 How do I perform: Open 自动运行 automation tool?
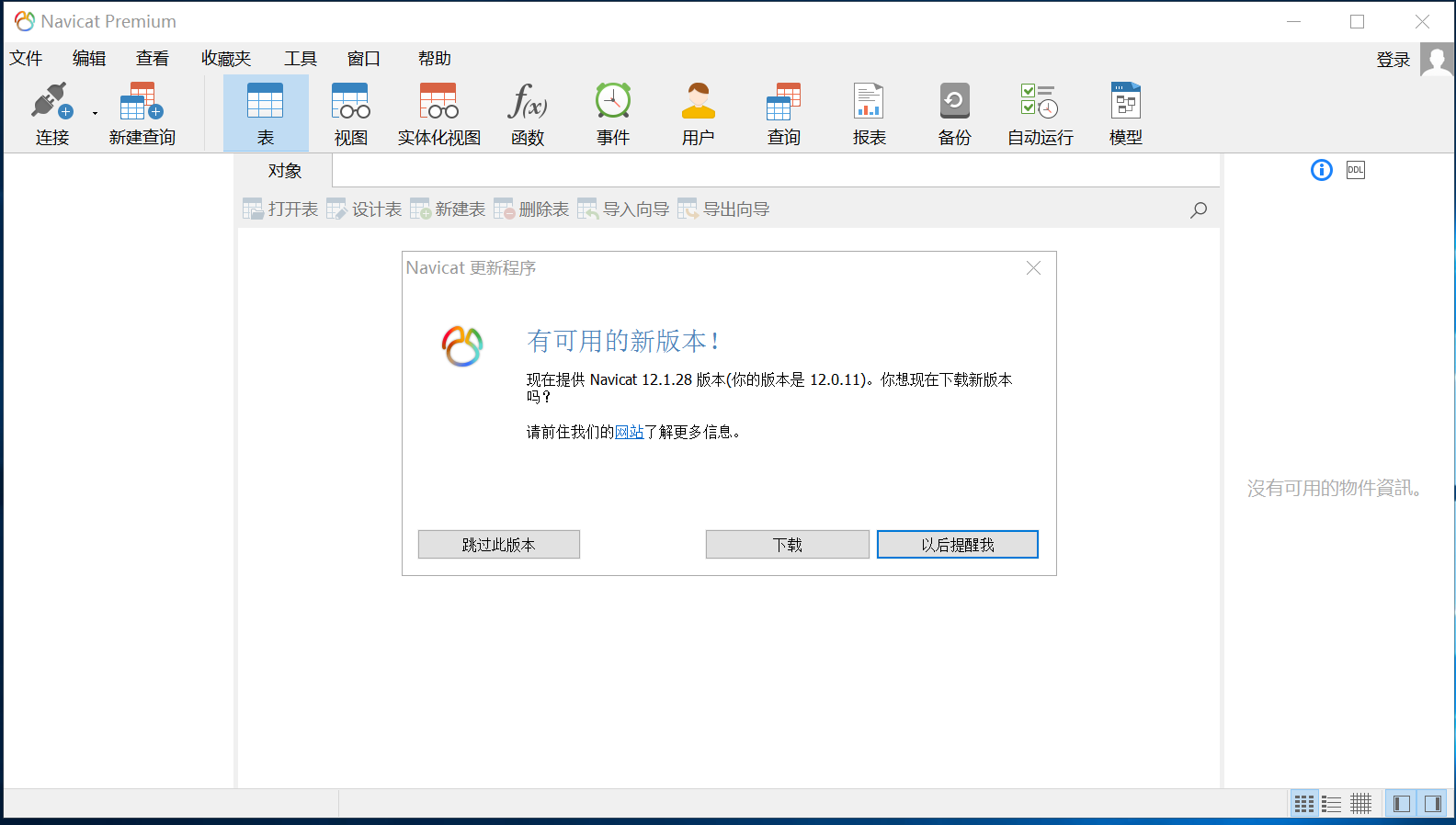pos(1040,114)
